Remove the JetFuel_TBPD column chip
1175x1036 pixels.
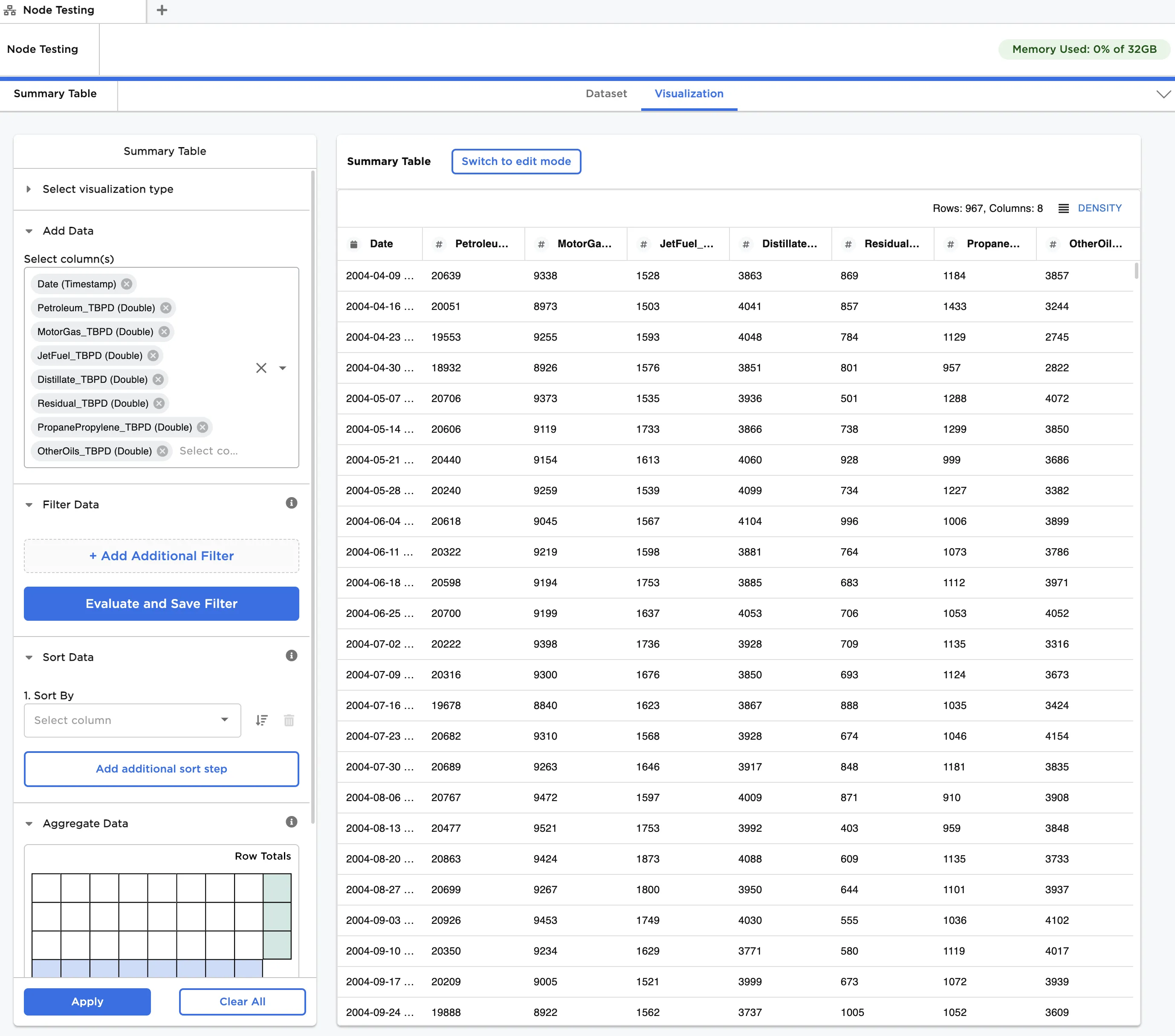(153, 355)
